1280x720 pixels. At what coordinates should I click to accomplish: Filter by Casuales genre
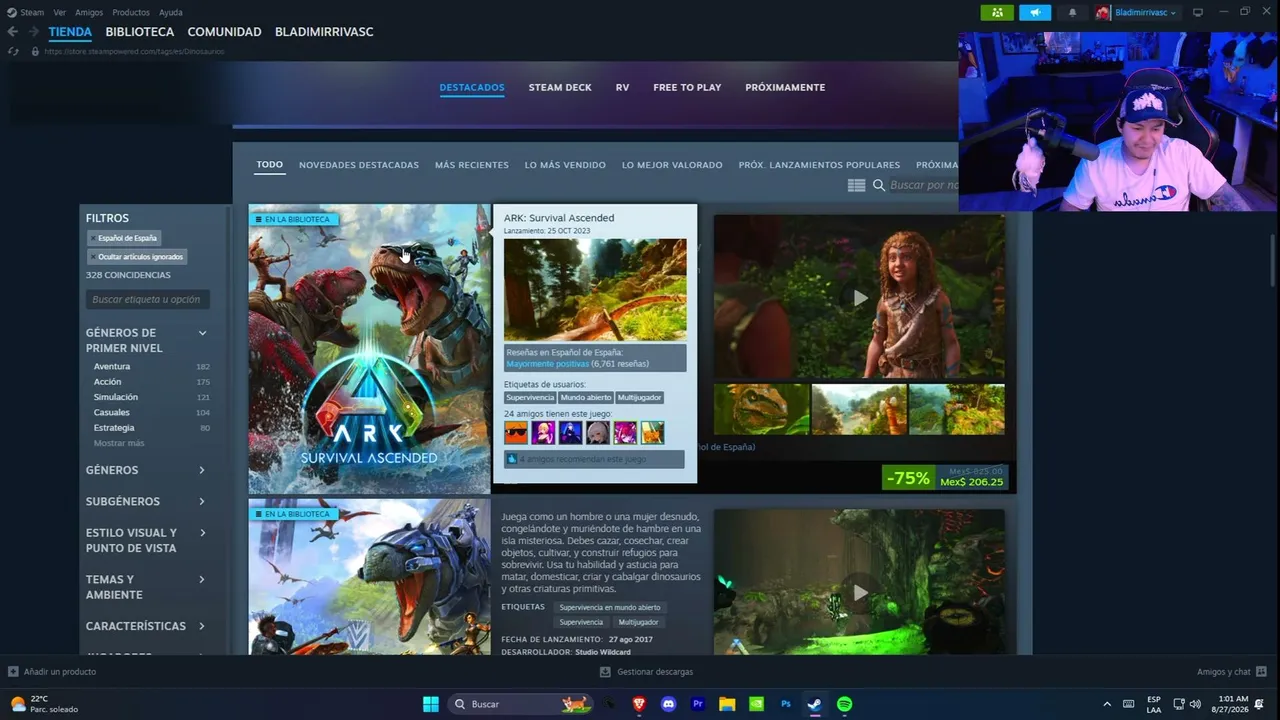[x=111, y=413]
